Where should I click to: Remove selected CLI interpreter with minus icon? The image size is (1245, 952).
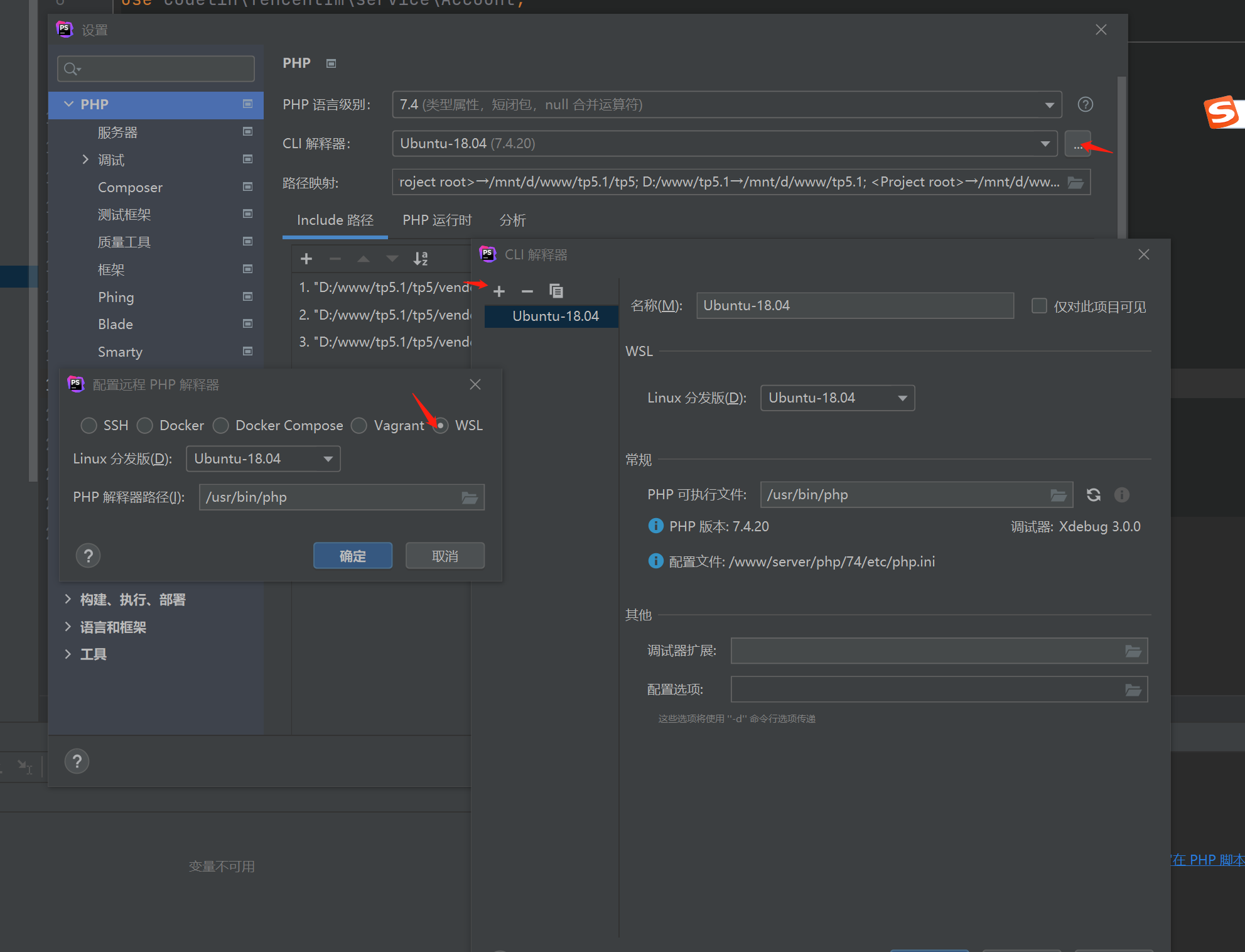(x=527, y=291)
